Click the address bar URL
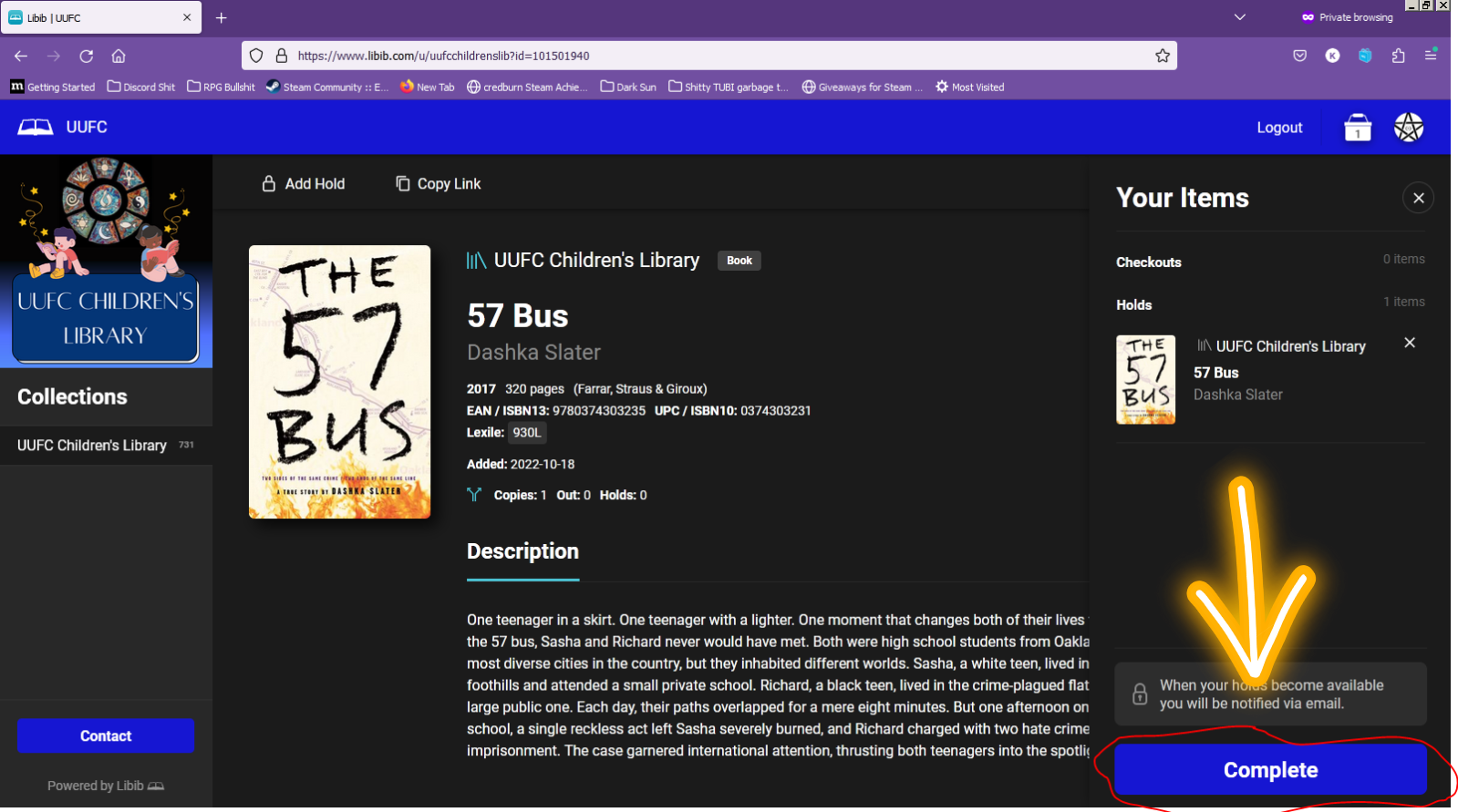The height and width of the screenshot is (812, 1458). click(443, 56)
